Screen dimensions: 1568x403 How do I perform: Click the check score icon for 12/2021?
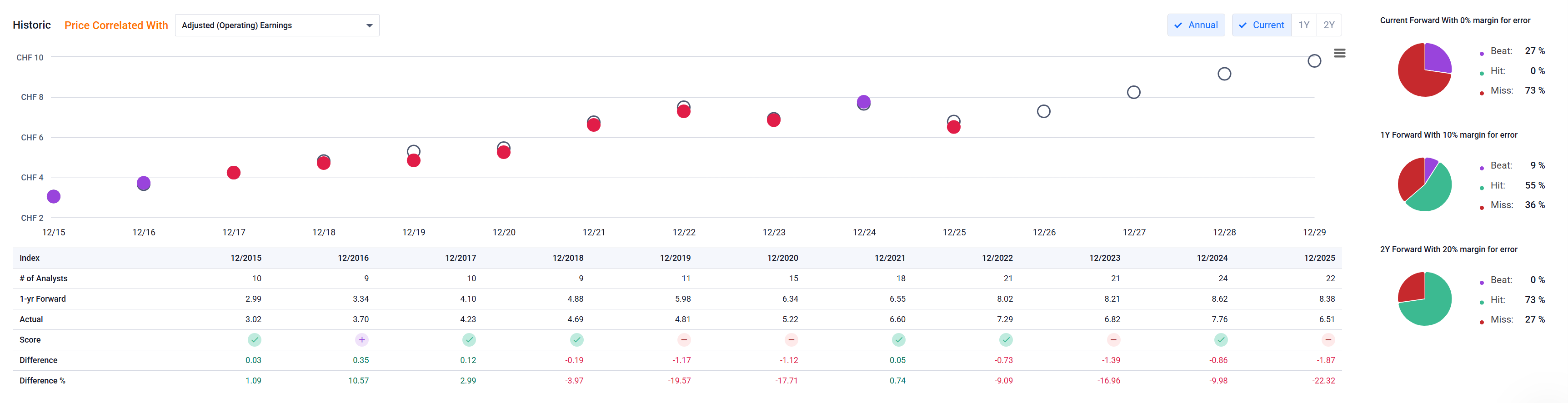coord(898,340)
